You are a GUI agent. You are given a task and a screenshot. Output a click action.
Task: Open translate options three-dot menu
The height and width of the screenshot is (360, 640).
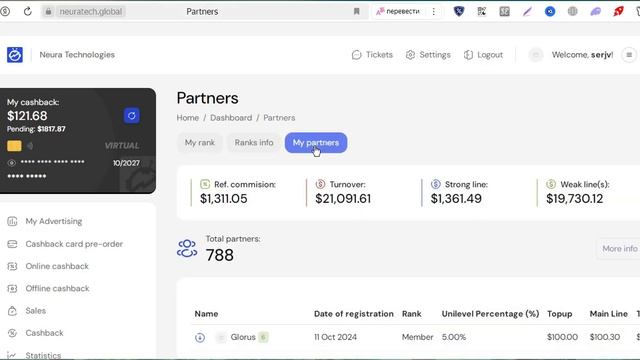click(x=433, y=11)
